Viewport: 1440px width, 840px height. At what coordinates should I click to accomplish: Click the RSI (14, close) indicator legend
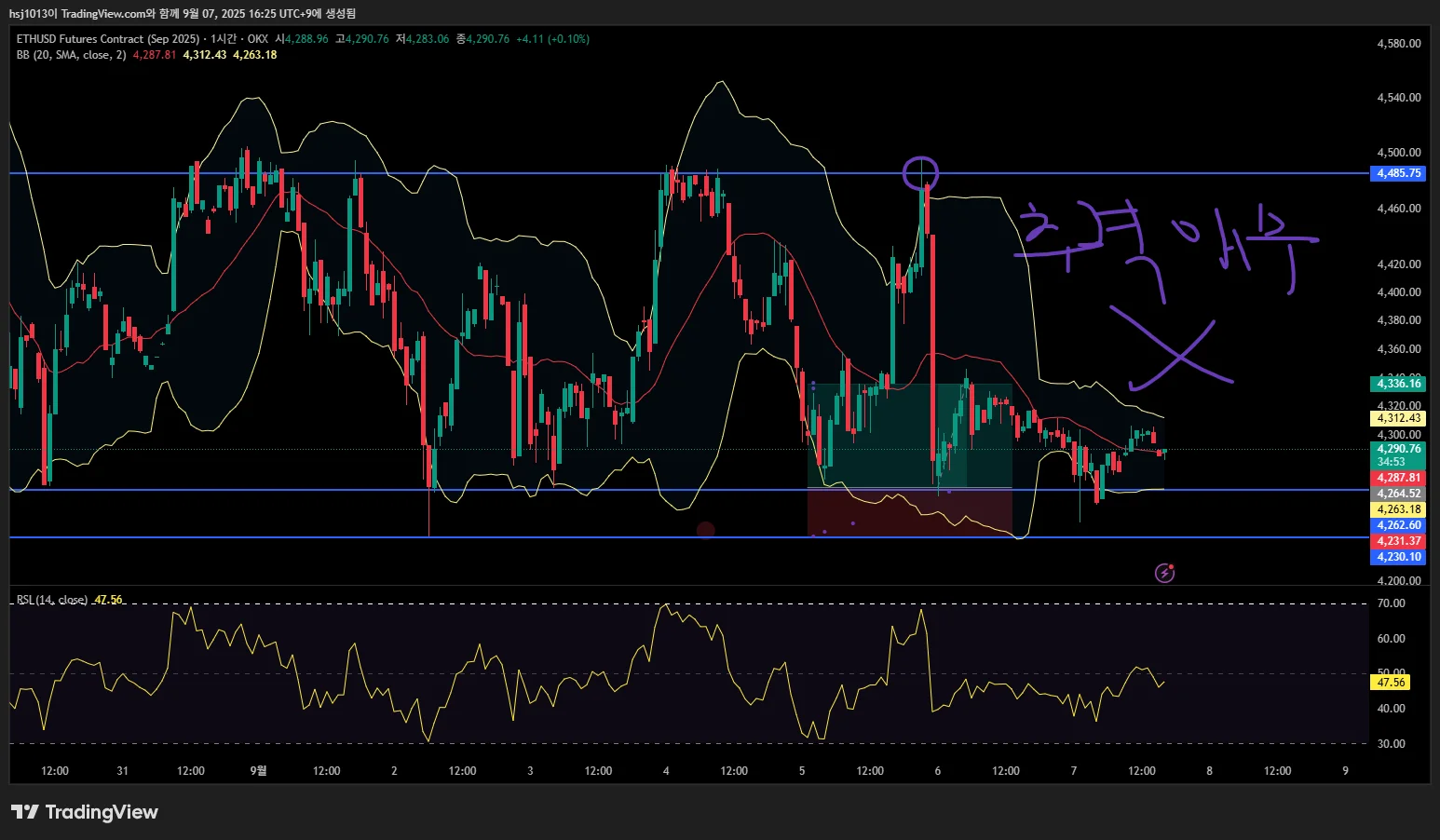[x=52, y=600]
